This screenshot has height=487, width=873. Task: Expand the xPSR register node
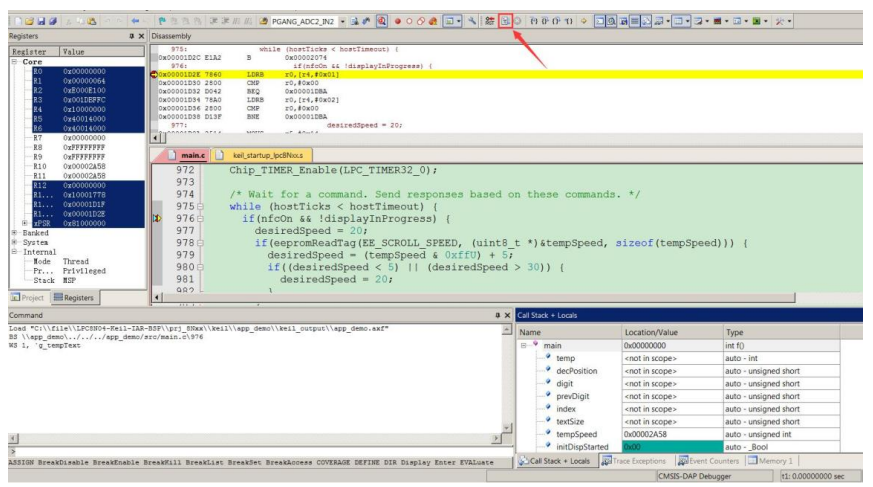click(24, 223)
